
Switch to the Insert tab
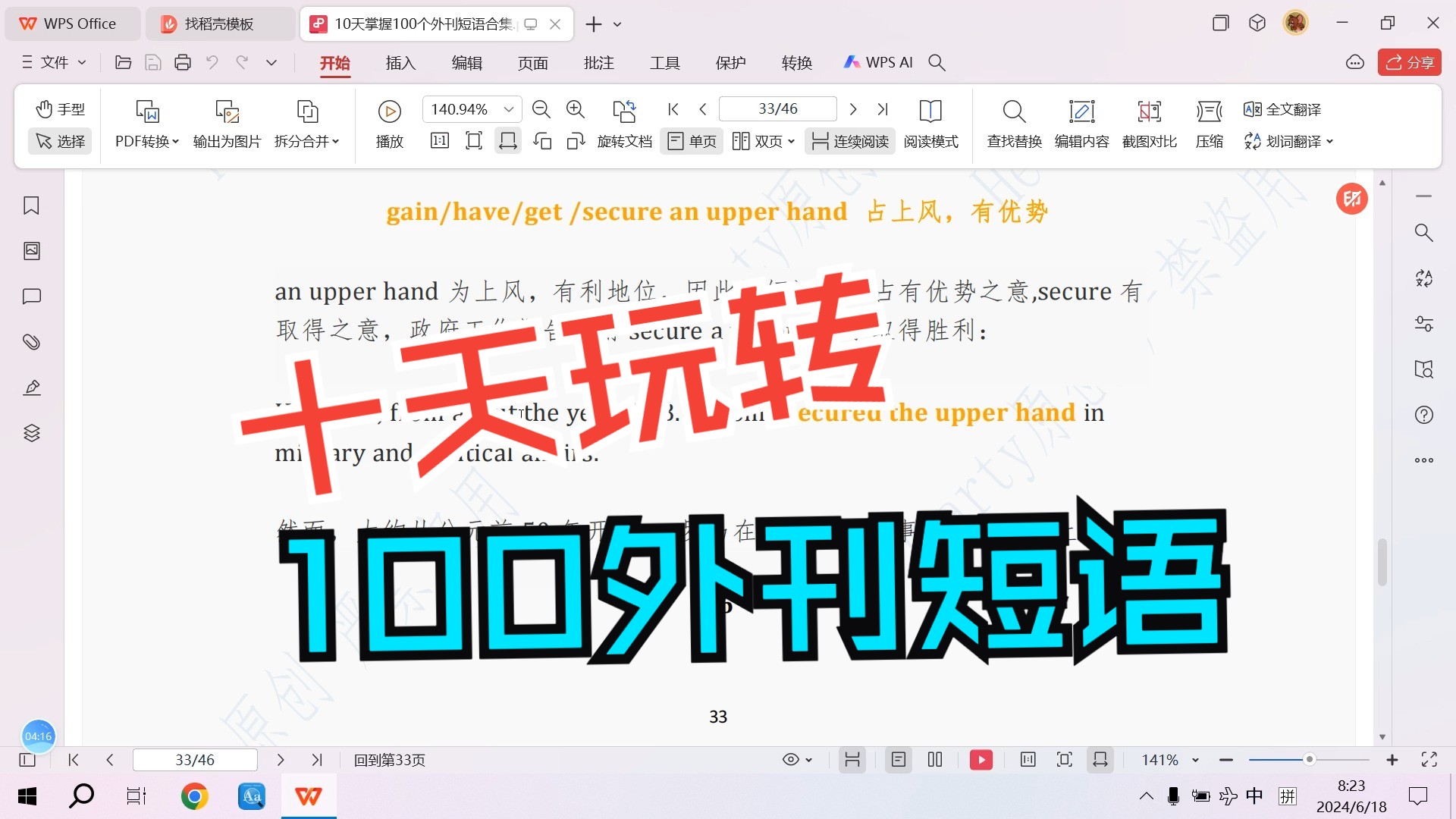400,63
